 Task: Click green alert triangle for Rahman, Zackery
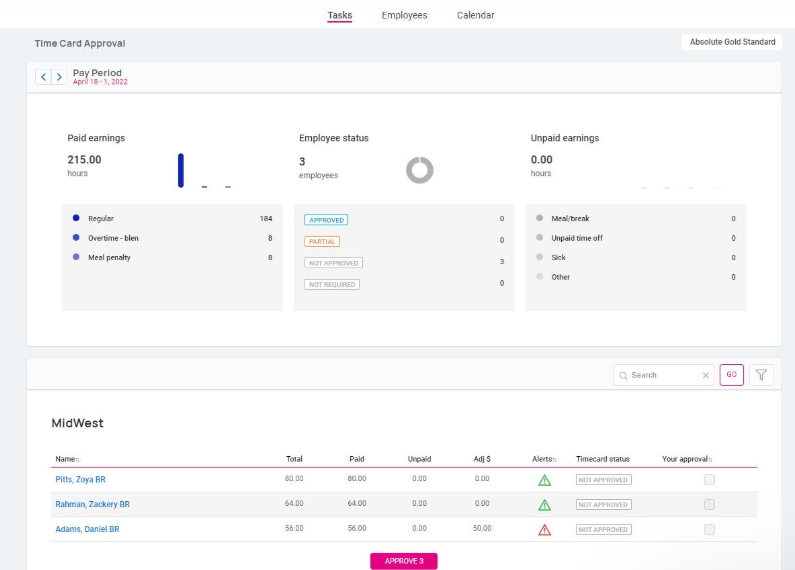click(x=544, y=504)
